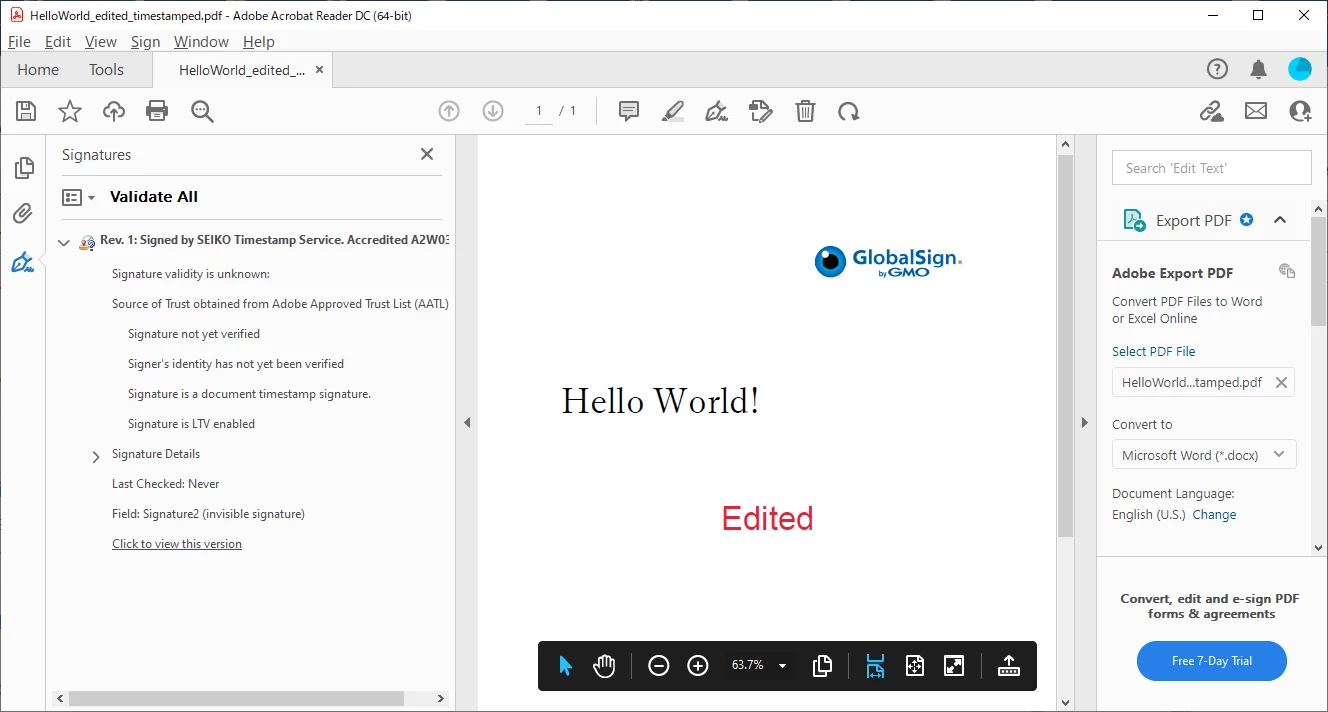Collapse the left navigation pane arrow
This screenshot has width=1328, height=712.
[x=467, y=423]
